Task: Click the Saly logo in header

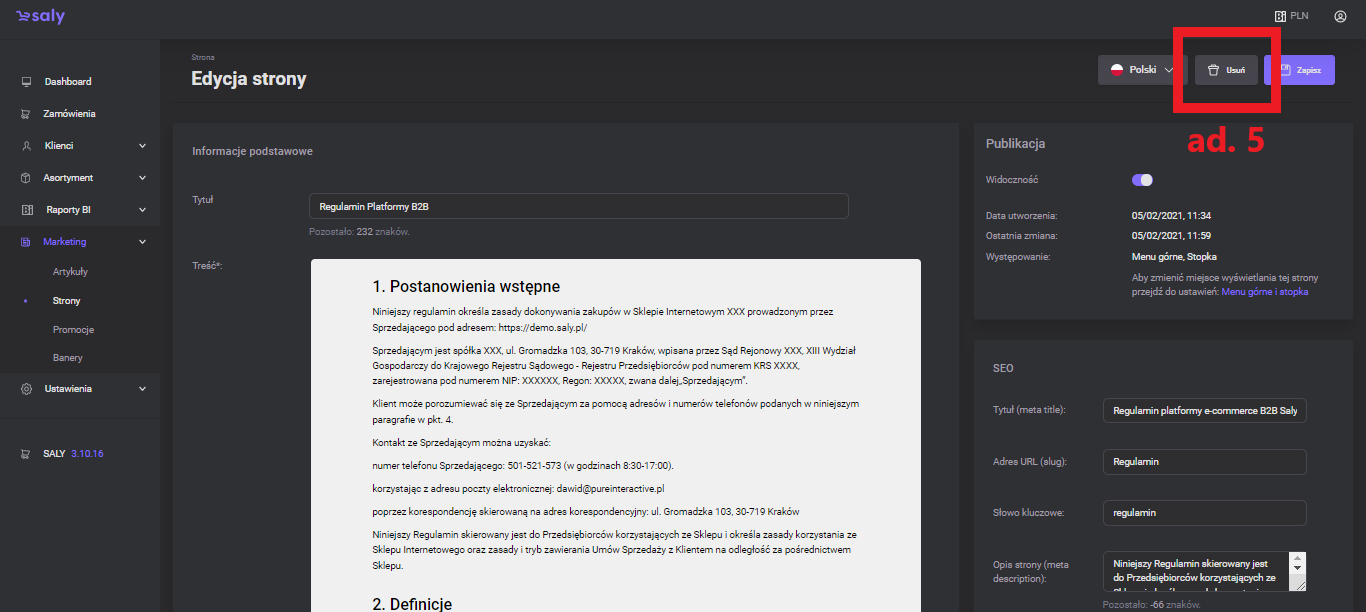Action: [40, 17]
